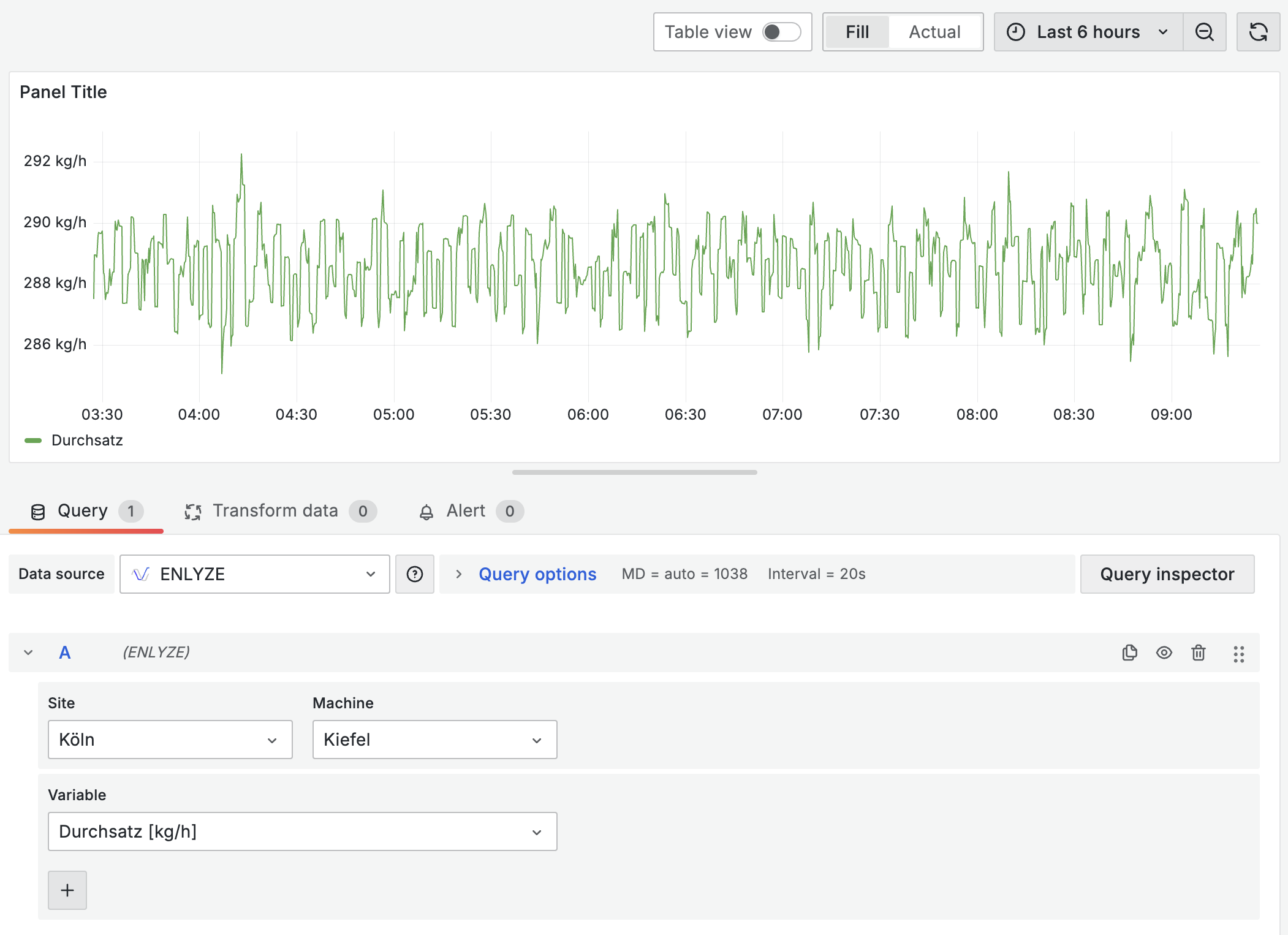1288x935 pixels.
Task: Open the Query inspector
Action: click(1167, 574)
